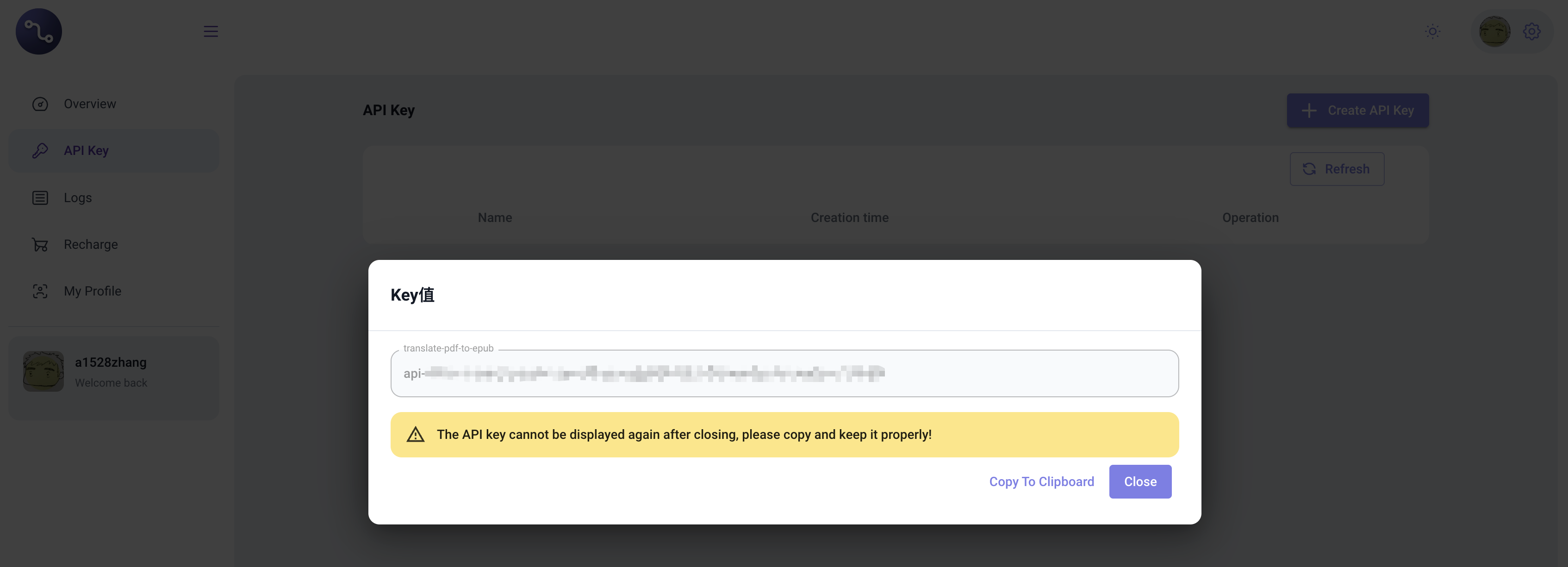Refresh the API key list
The width and height of the screenshot is (1568, 567).
pos(1337,169)
